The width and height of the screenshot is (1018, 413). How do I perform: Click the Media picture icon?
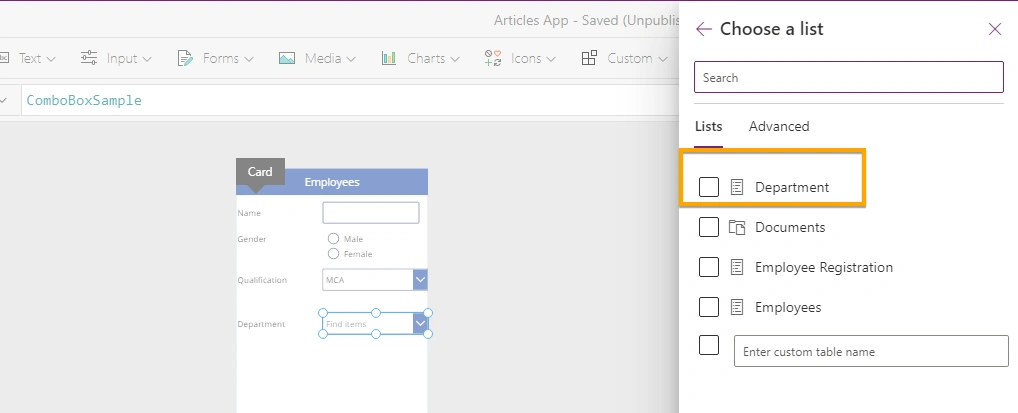(x=287, y=58)
